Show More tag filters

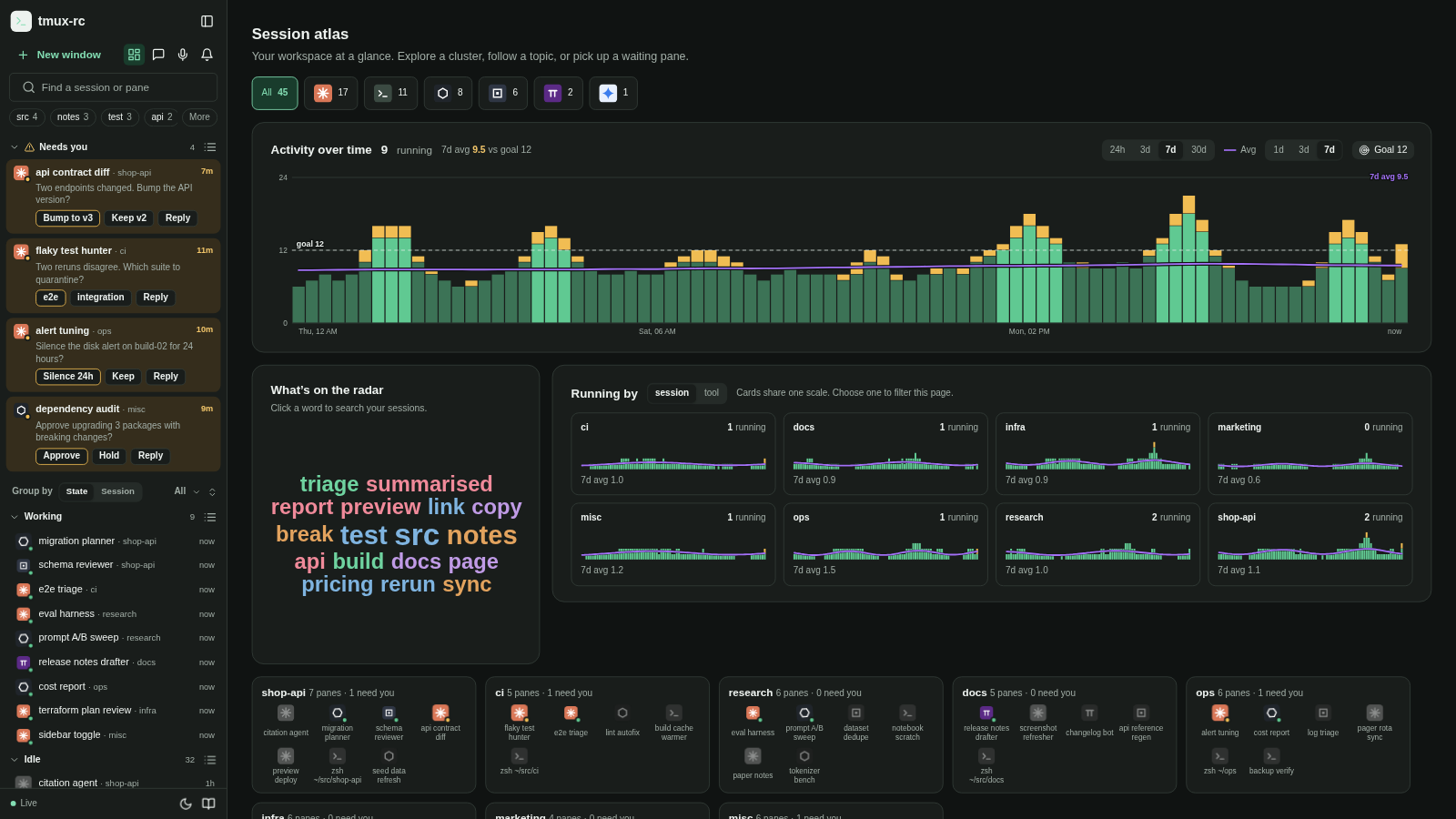(199, 117)
